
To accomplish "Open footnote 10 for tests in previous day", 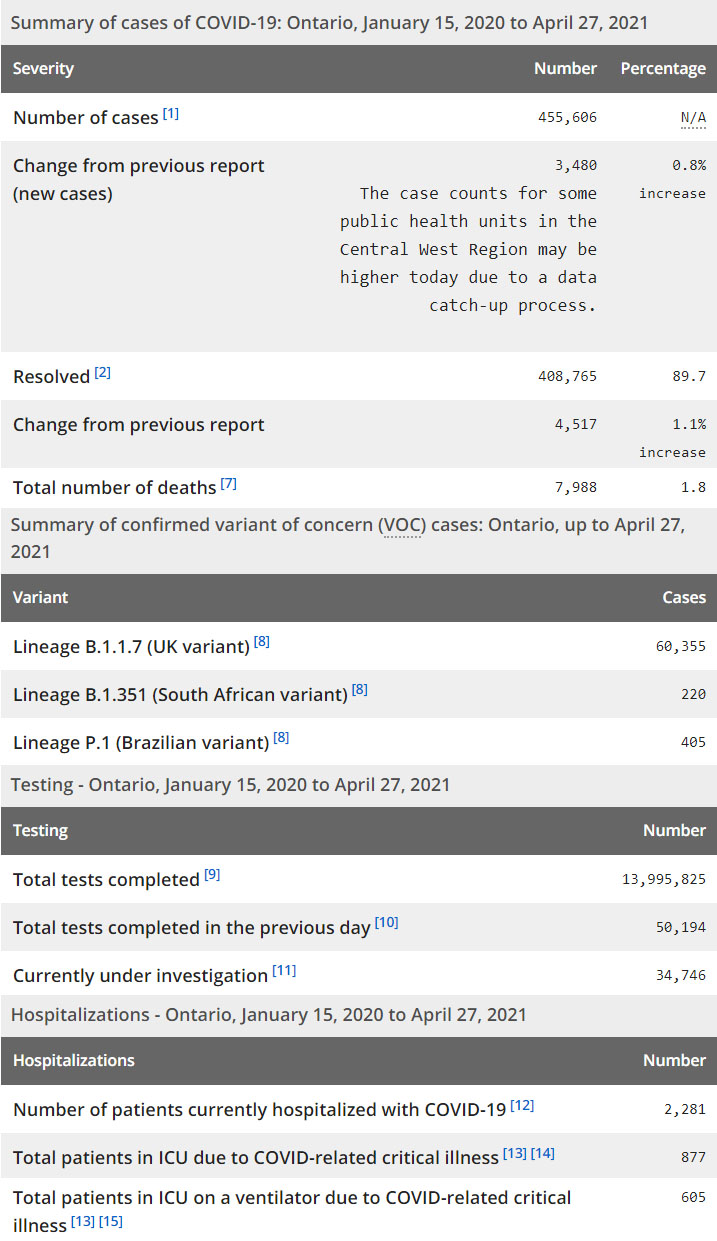I will click(x=386, y=923).
